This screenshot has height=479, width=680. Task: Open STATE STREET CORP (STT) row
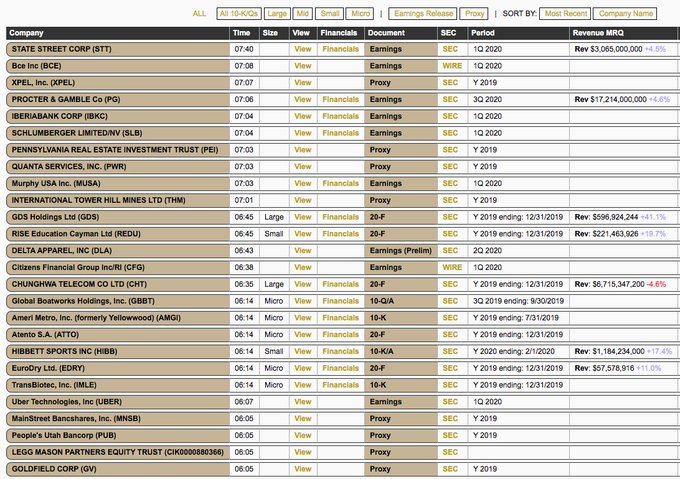tap(118, 49)
